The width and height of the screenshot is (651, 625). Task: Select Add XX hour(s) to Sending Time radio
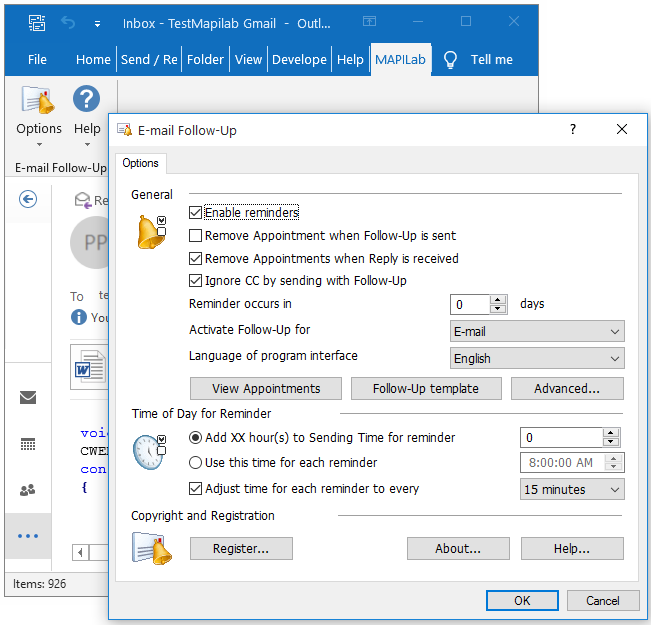click(x=195, y=437)
